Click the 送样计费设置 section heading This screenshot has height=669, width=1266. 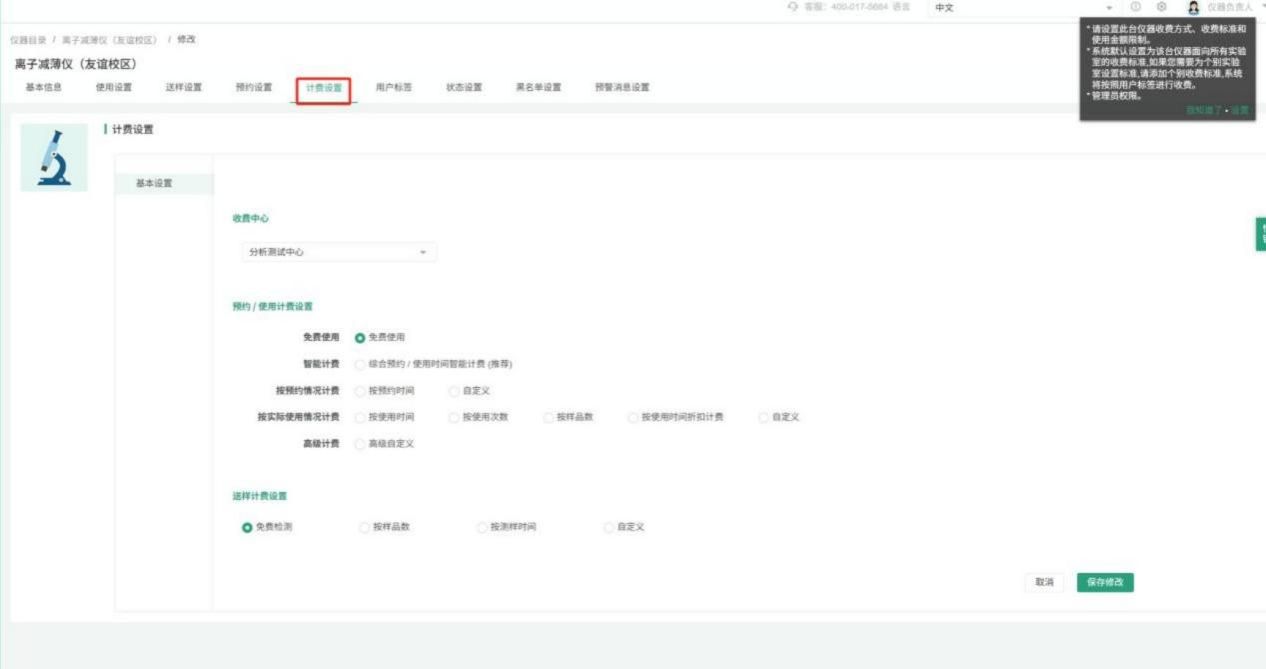(260, 496)
